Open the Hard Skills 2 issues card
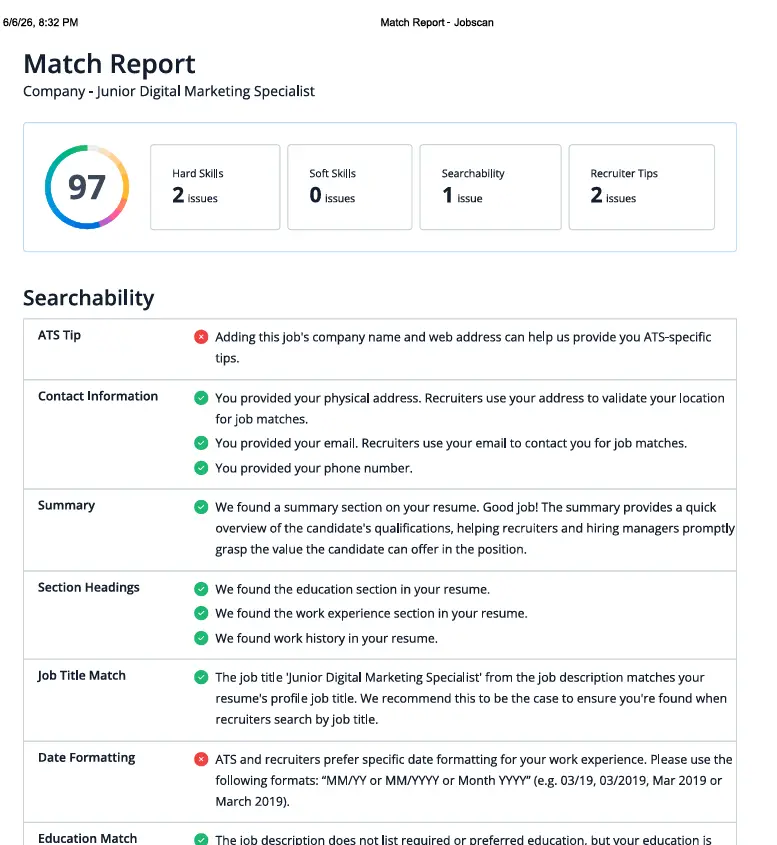This screenshot has height=845, width=777. tap(215, 187)
